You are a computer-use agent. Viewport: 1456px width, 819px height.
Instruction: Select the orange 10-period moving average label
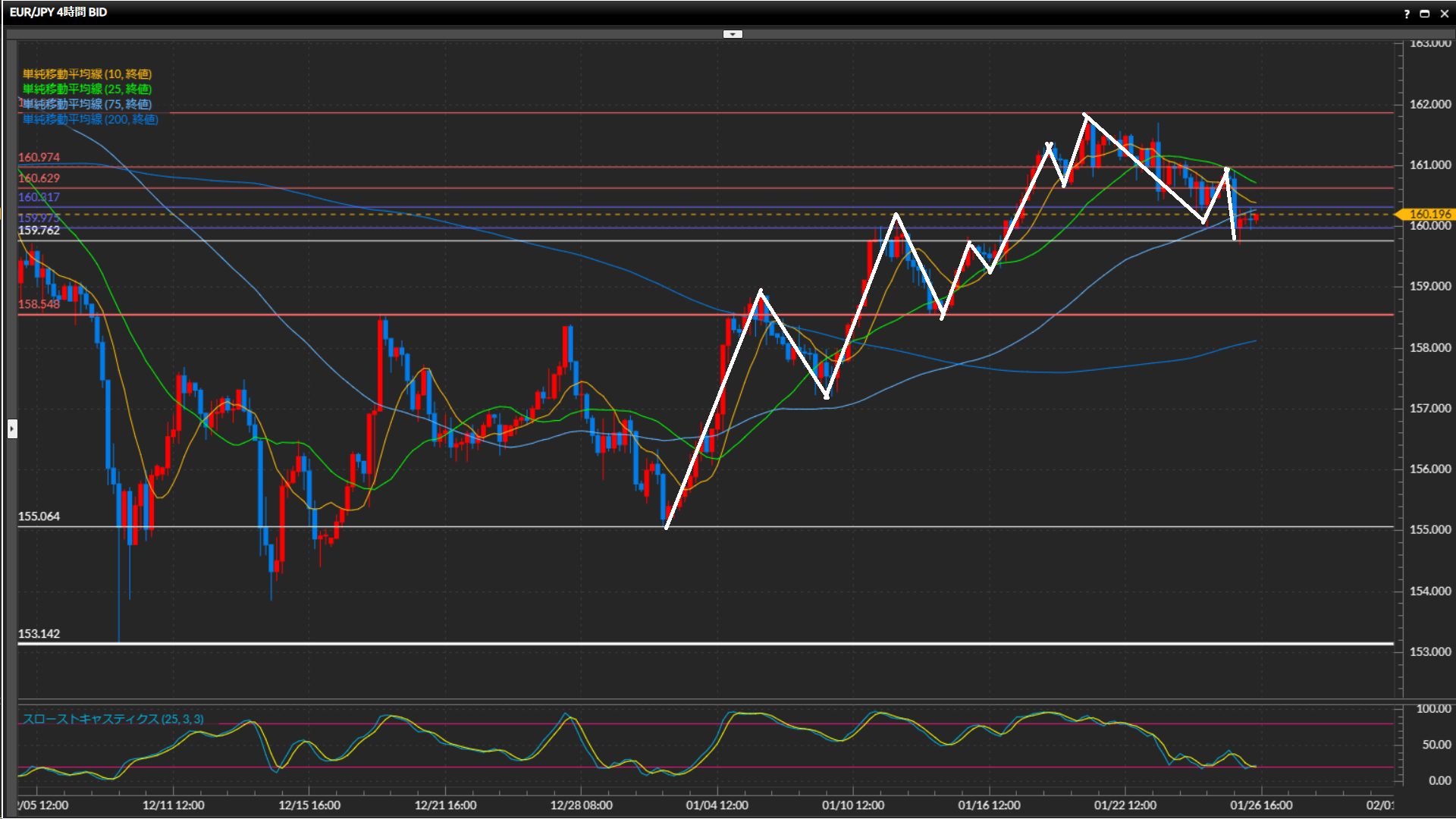[x=87, y=74]
